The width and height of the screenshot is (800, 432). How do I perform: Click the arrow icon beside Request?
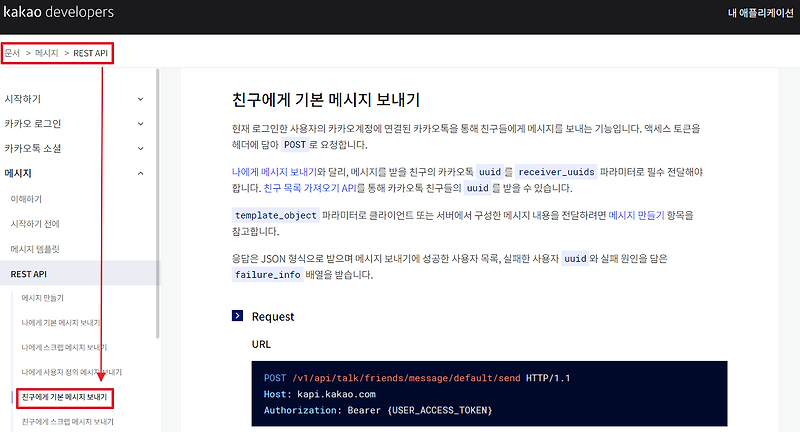point(237,316)
